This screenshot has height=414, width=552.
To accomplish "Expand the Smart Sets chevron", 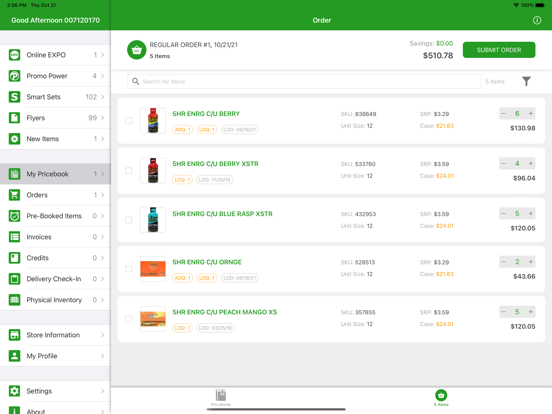I will (102, 97).
